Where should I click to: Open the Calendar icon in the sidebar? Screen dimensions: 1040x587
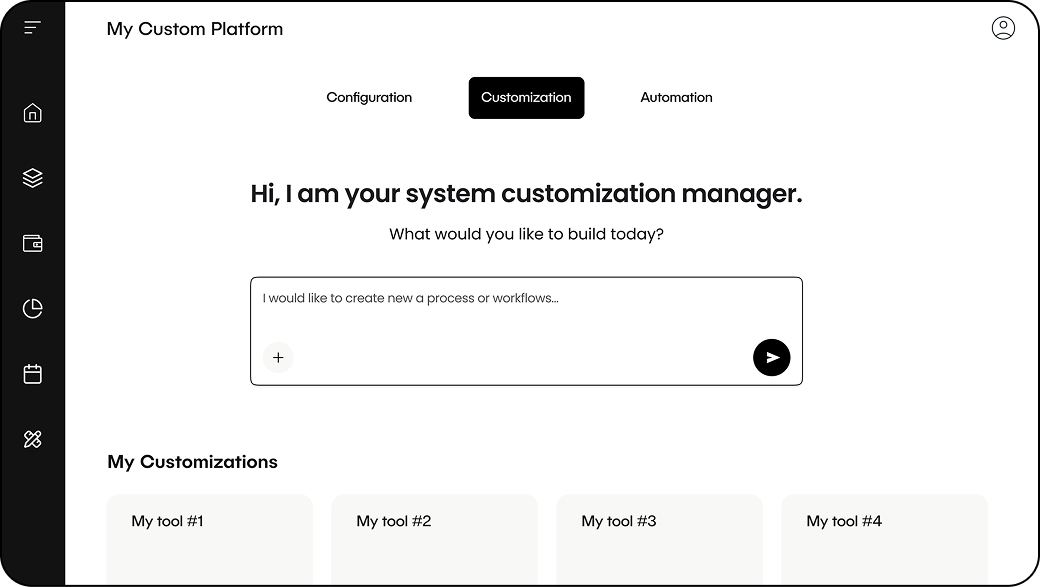pos(32,373)
